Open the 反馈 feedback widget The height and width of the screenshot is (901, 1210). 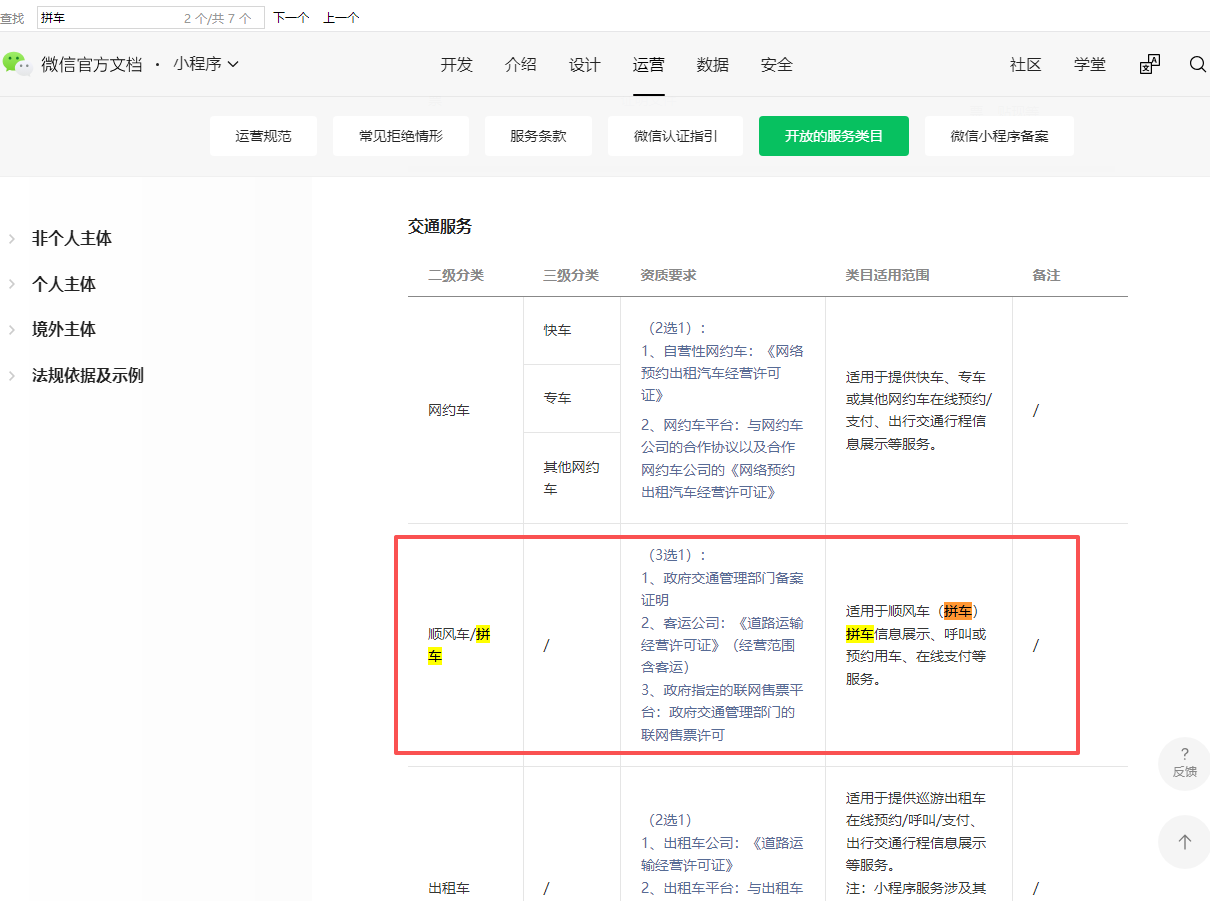click(x=1184, y=764)
